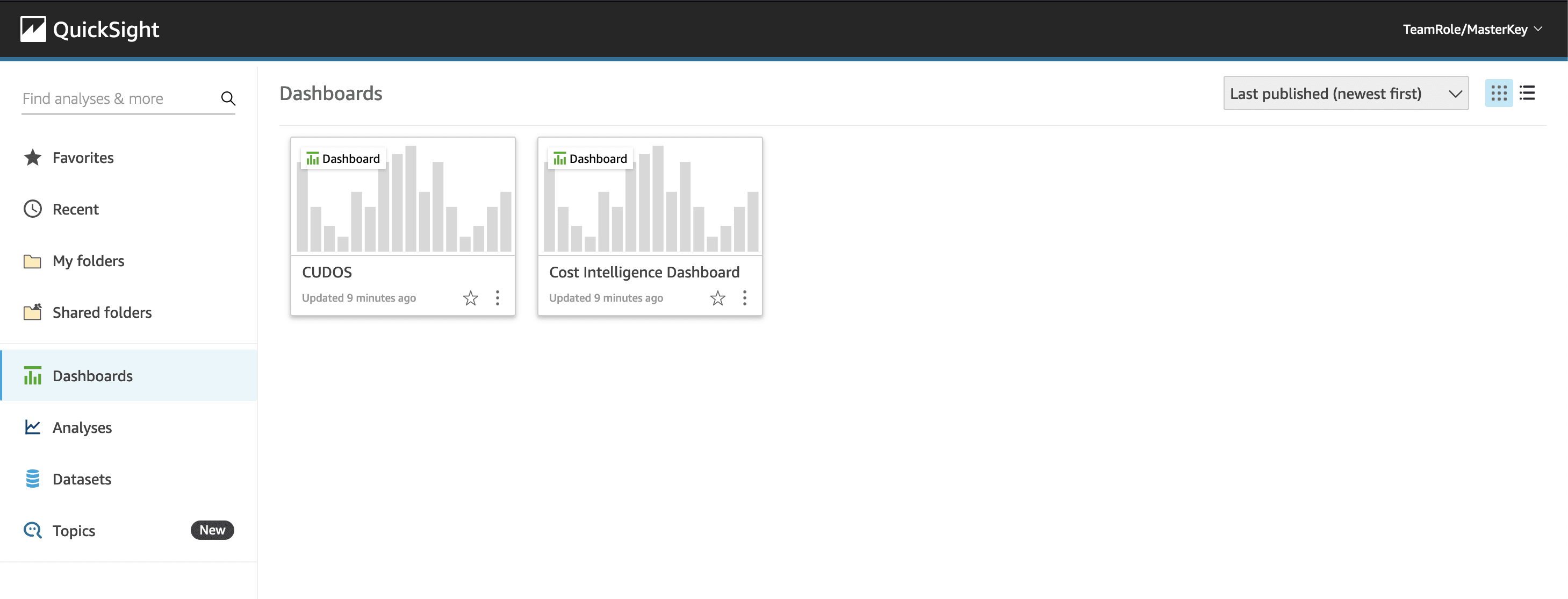Star the Cost Intelligence Dashboard

click(x=718, y=298)
